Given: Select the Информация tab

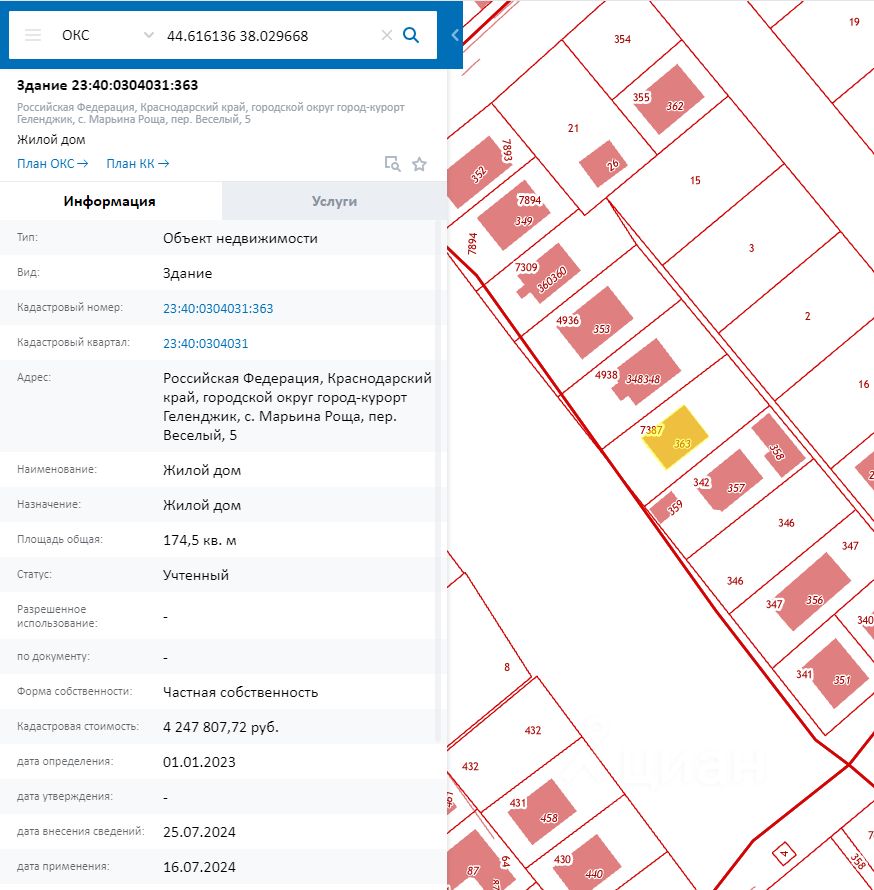Looking at the screenshot, I should [110, 201].
